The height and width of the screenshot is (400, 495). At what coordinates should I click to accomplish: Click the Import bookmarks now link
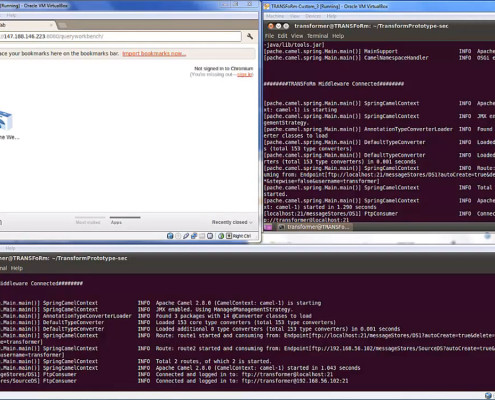[154, 53]
